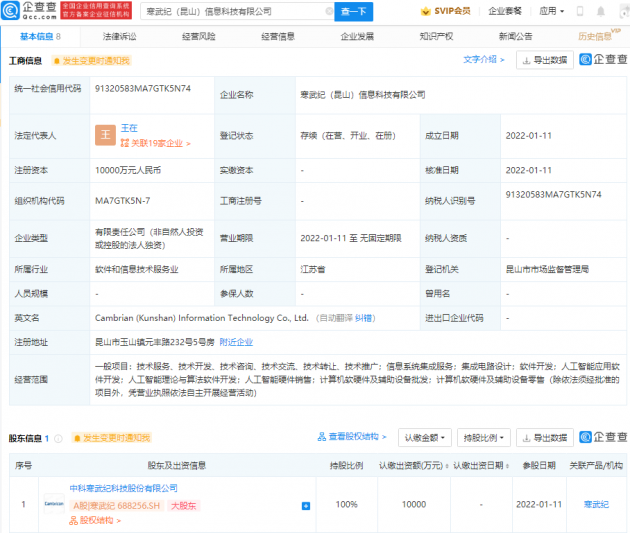Switch to 经营信息 tab
Screen dimensions: 630x533
point(278,37)
